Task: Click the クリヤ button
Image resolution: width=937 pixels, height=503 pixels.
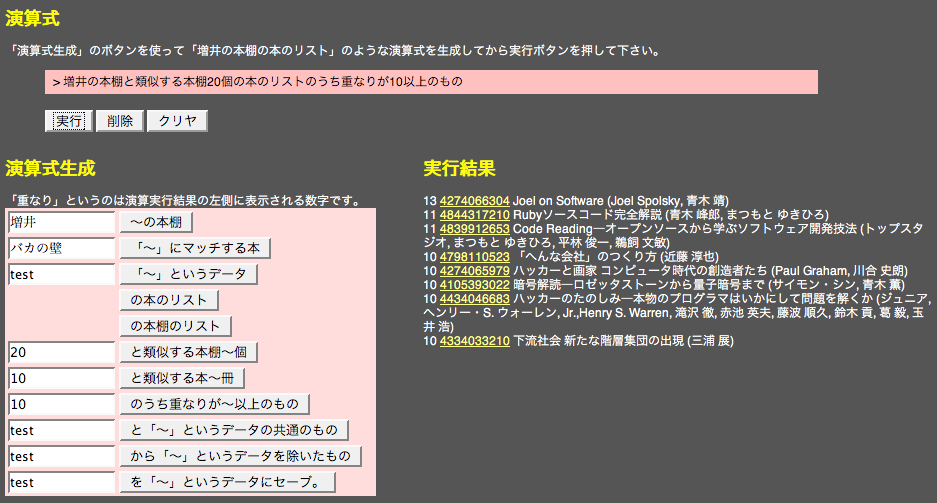Action: pos(177,121)
